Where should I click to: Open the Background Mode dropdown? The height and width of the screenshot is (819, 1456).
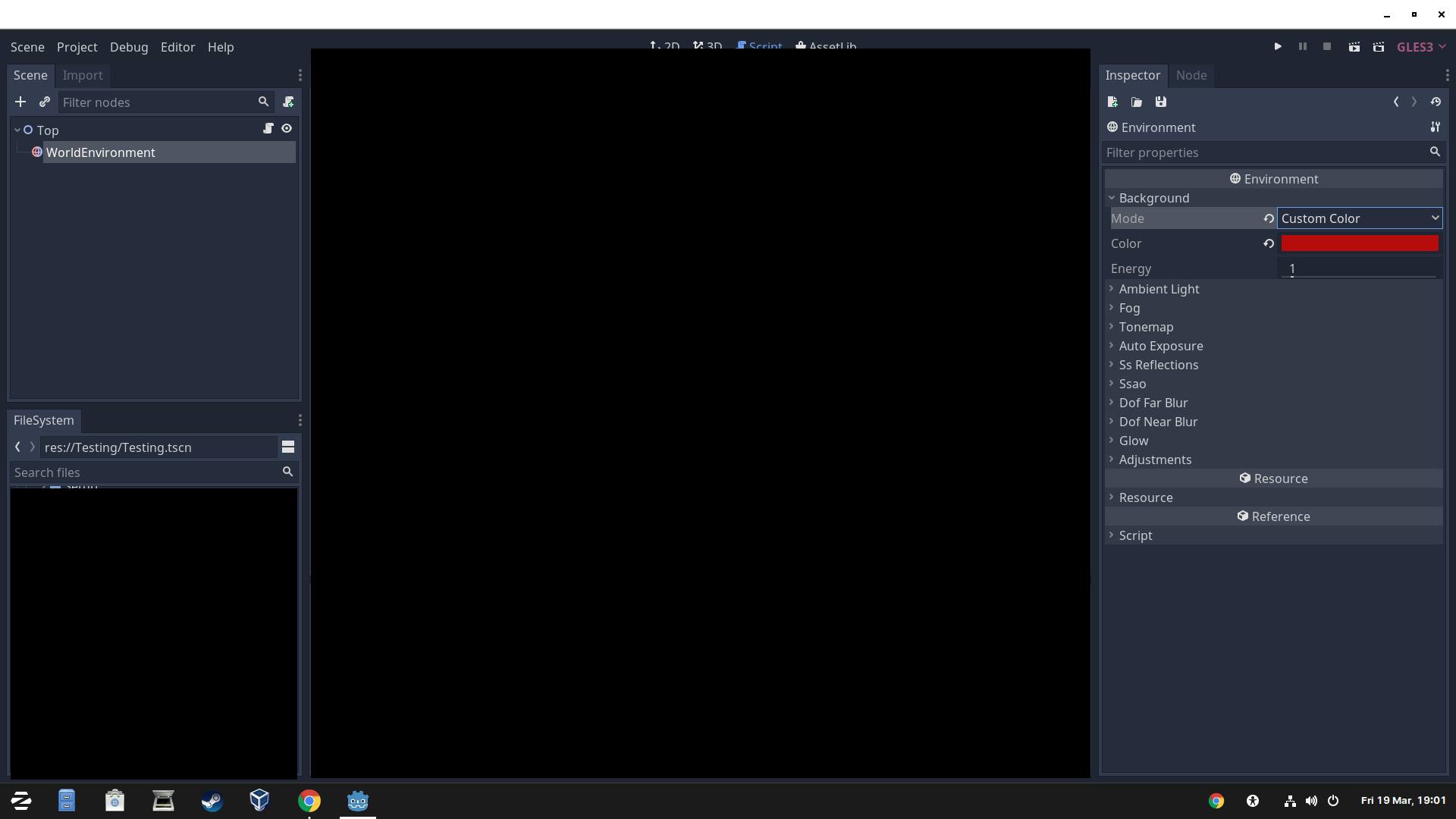tap(1360, 218)
